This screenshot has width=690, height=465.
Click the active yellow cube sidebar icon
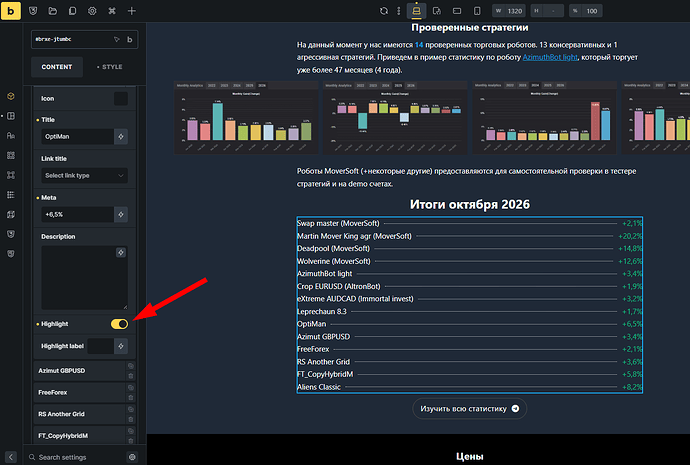pos(11,96)
